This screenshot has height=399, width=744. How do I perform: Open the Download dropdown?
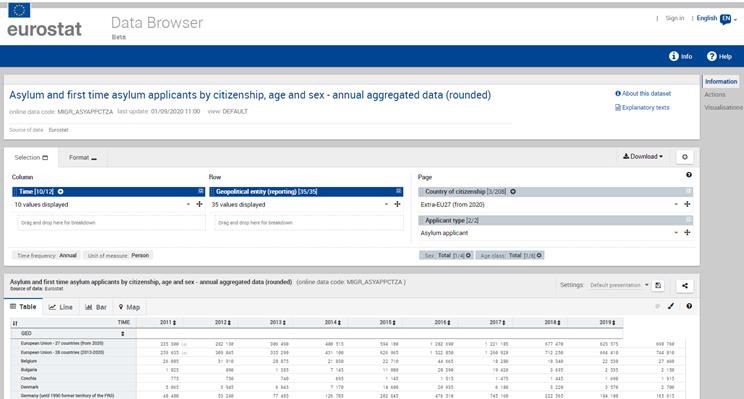[643, 157]
